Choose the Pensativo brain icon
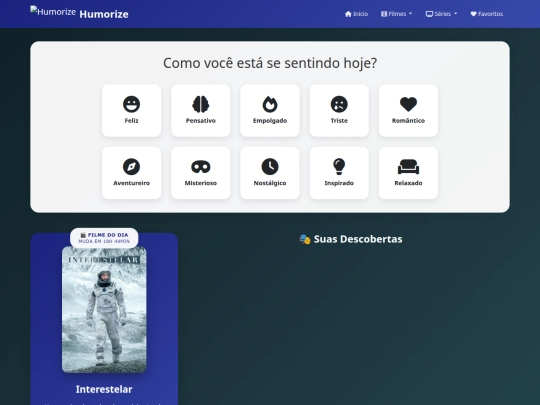Image resolution: width=540 pixels, height=405 pixels. coord(201,104)
